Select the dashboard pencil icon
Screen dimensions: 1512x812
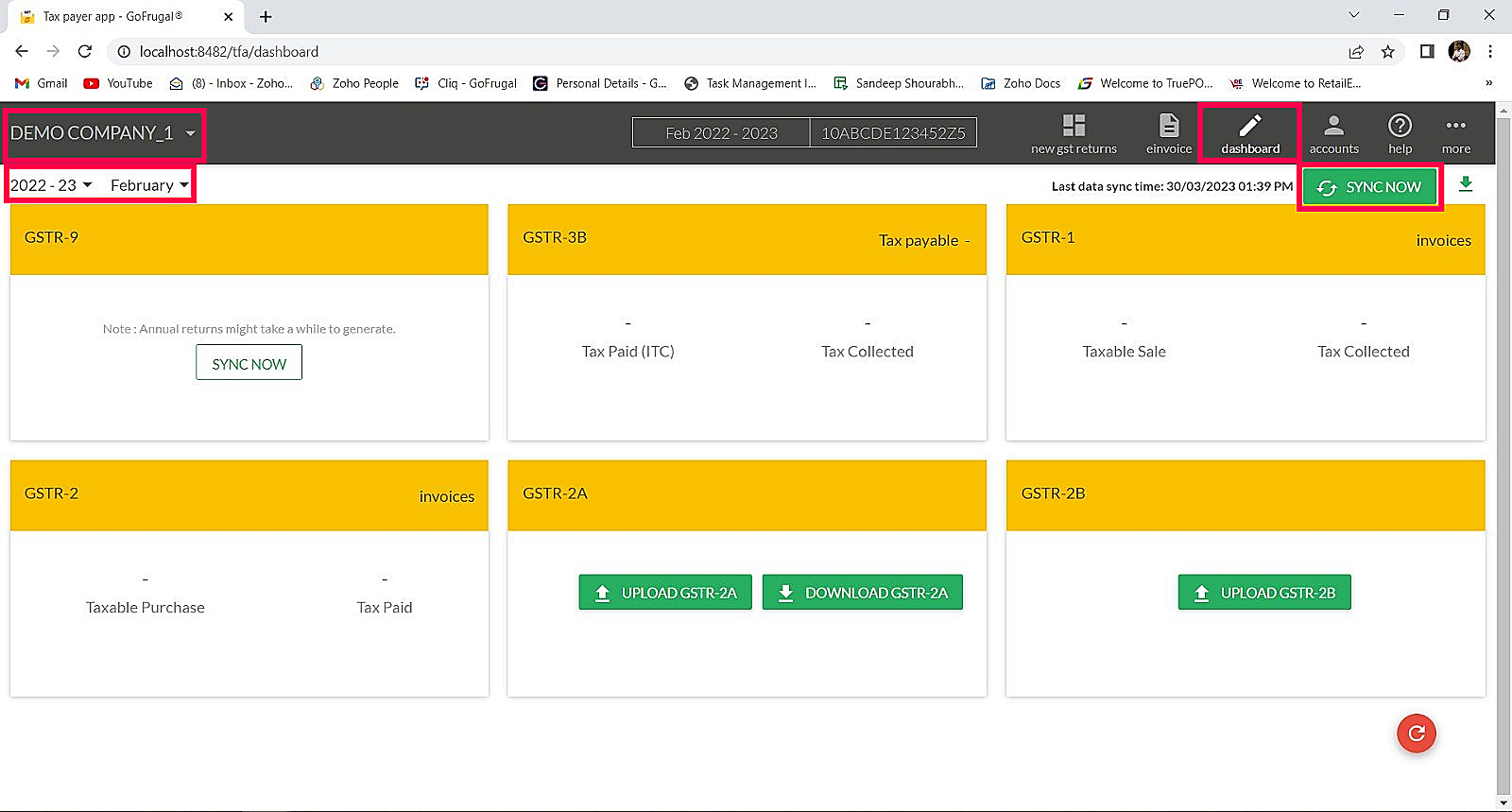[x=1250, y=126]
